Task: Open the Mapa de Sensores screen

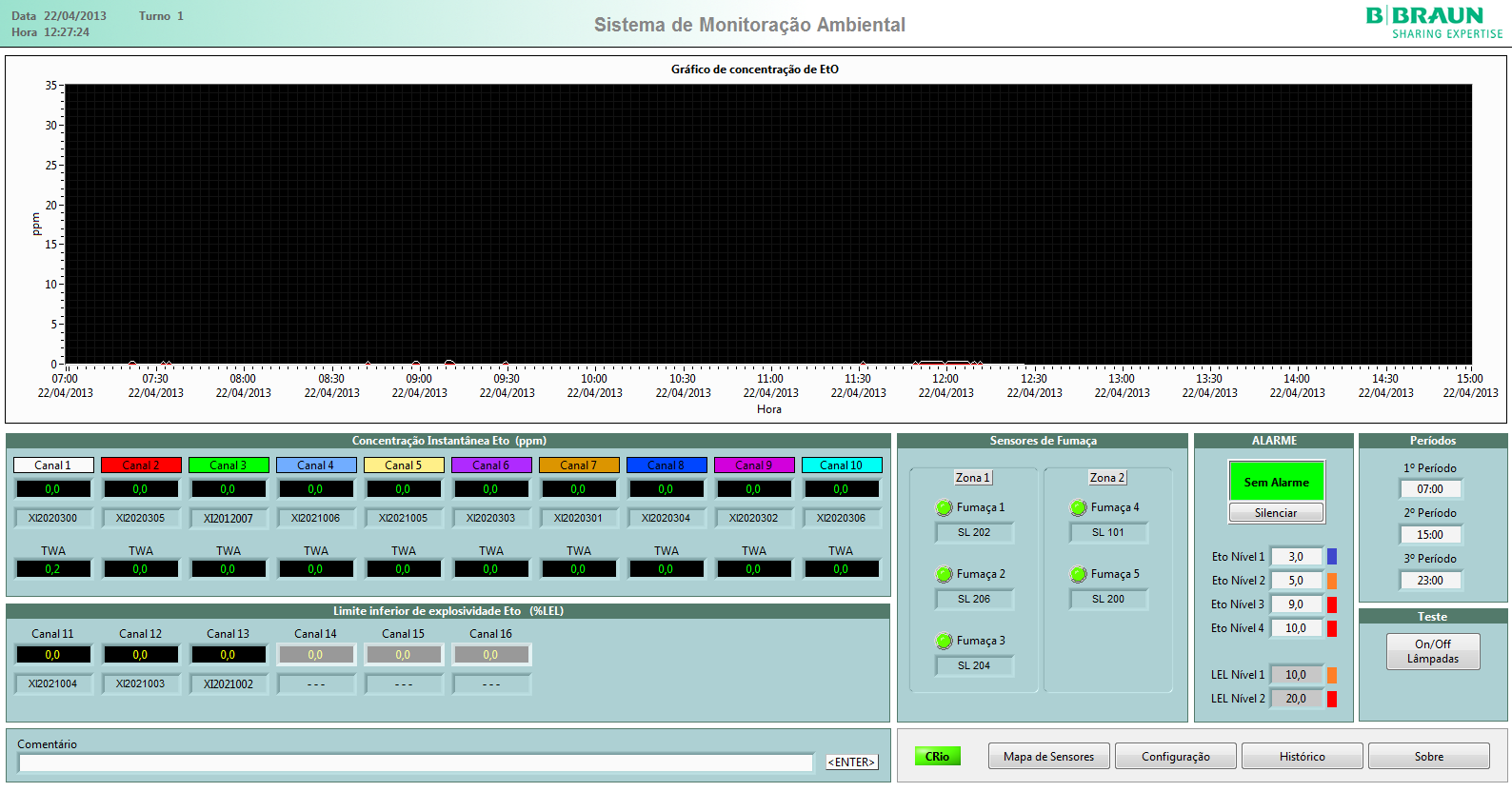Action: (x=1048, y=756)
